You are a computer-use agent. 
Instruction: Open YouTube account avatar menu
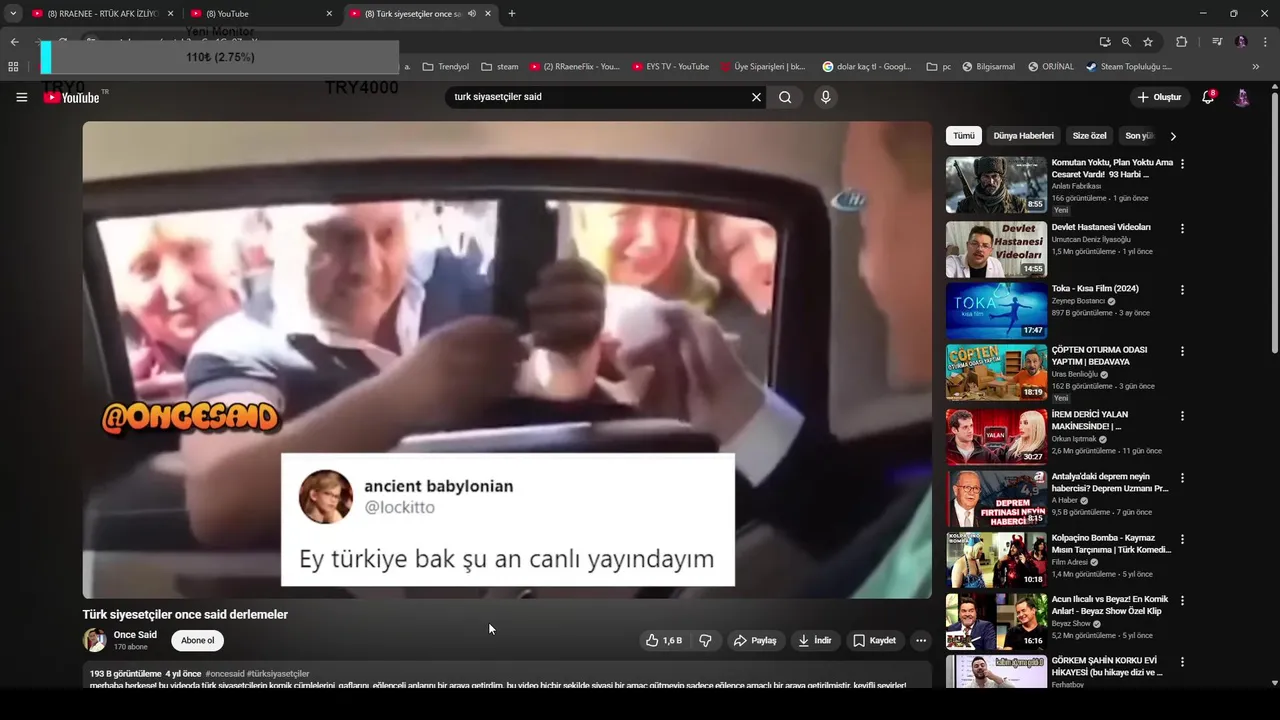(1242, 97)
